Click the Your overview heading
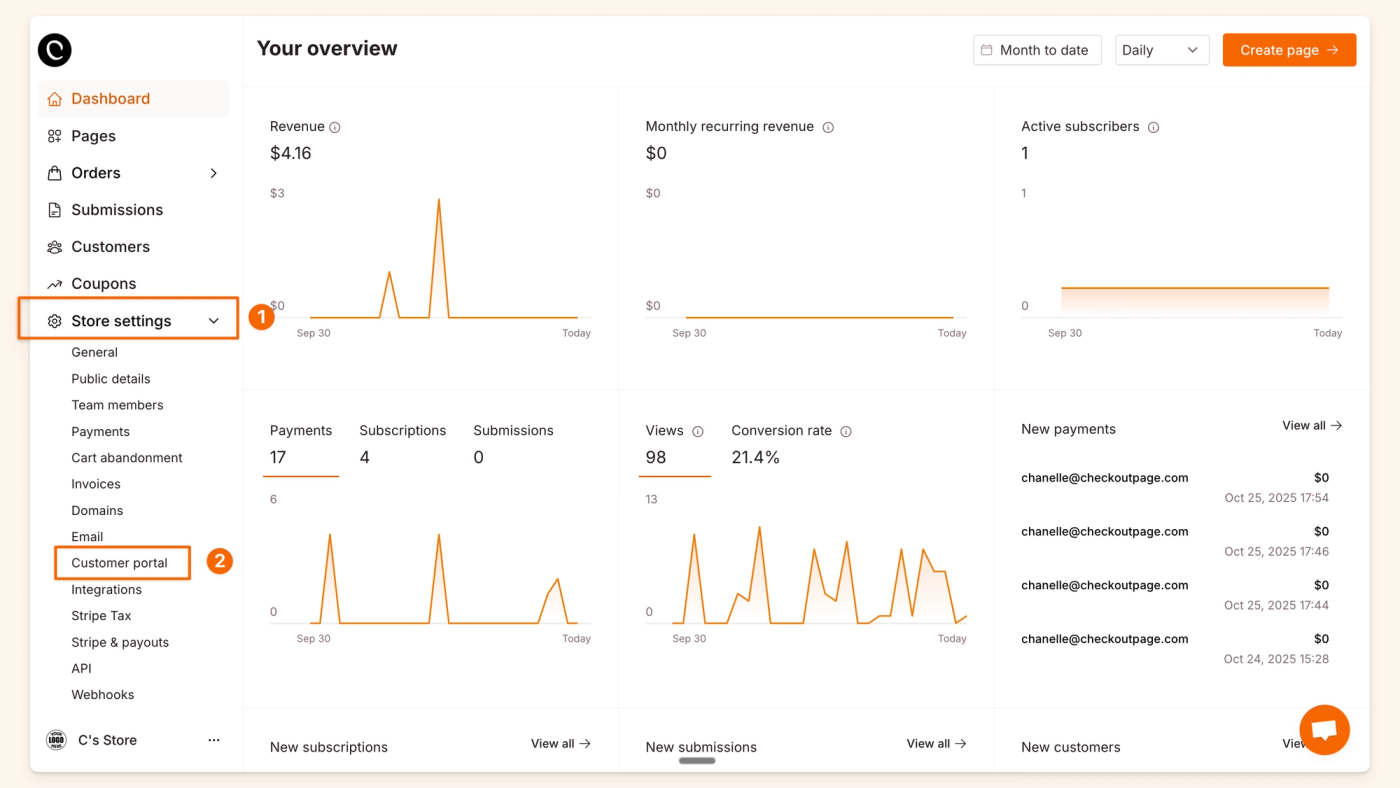Image resolution: width=1400 pixels, height=788 pixels. (327, 48)
